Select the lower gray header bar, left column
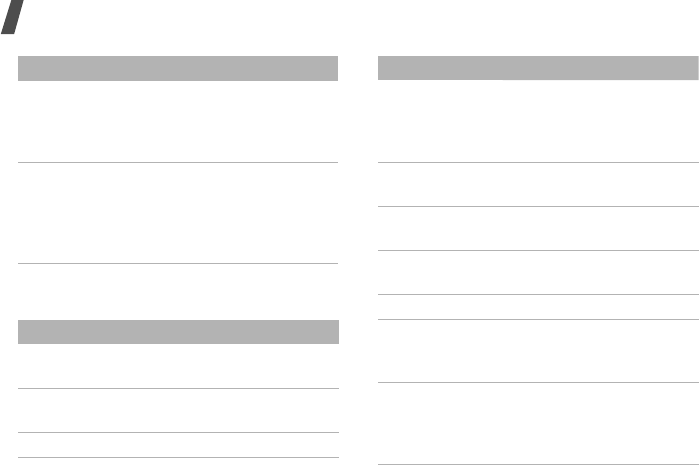The image size is (699, 465). click(x=178, y=332)
